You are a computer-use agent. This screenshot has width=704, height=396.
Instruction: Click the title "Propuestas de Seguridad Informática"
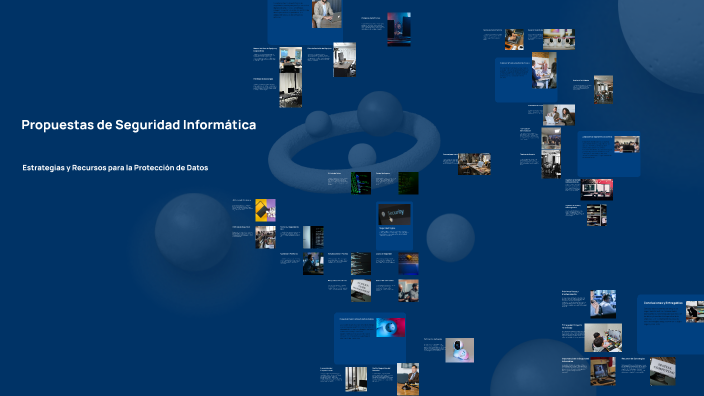[139, 125]
